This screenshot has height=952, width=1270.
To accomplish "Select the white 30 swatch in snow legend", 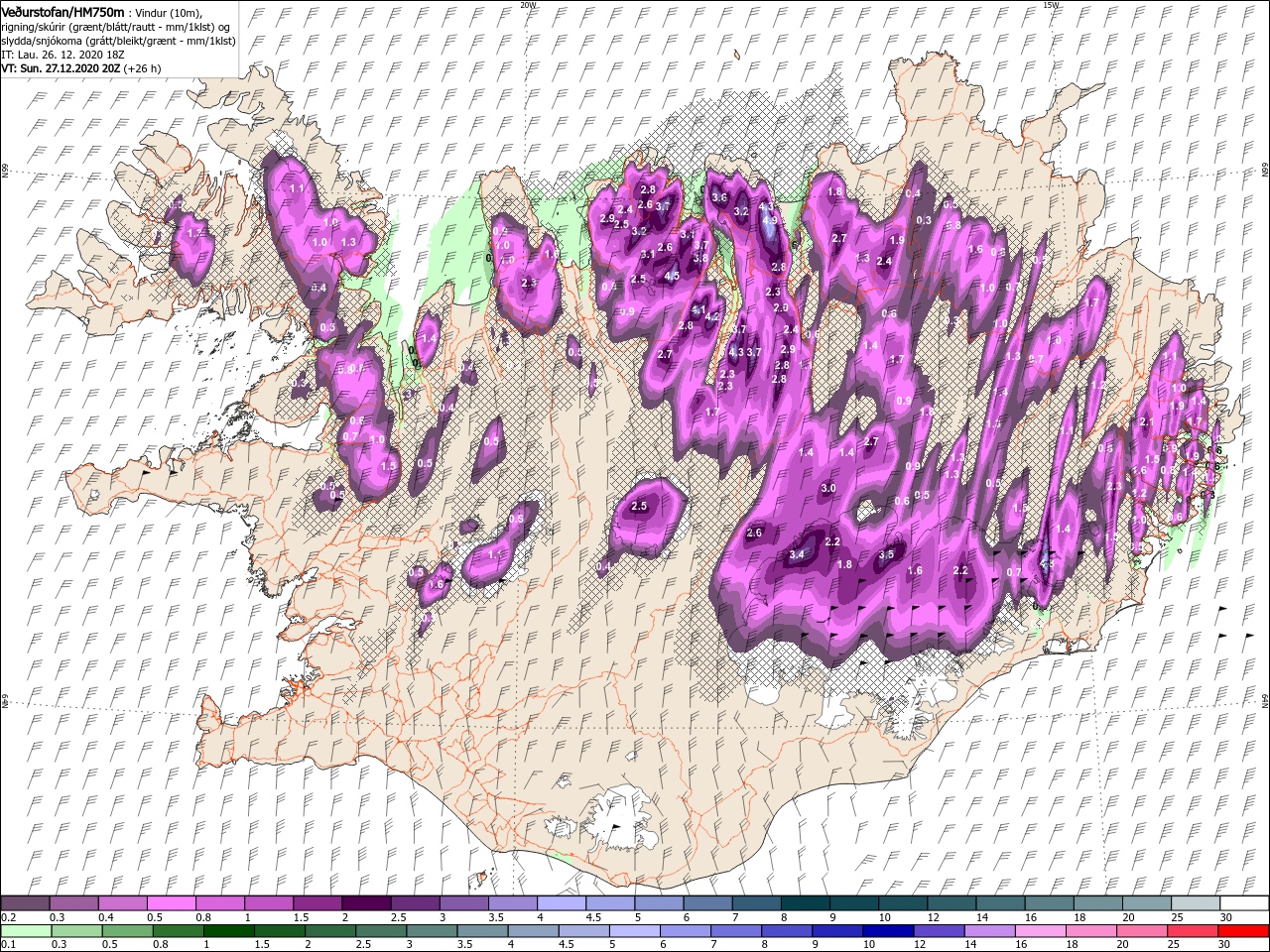I will [x=1244, y=903].
